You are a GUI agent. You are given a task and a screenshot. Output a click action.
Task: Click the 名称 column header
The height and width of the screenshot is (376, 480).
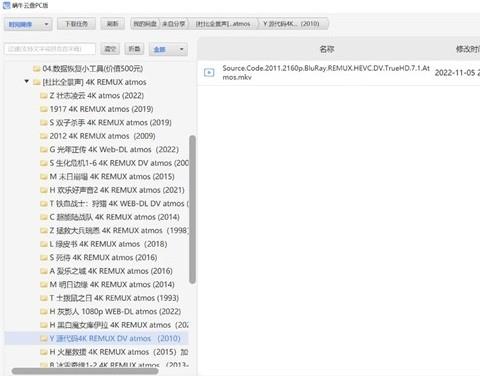click(x=327, y=49)
